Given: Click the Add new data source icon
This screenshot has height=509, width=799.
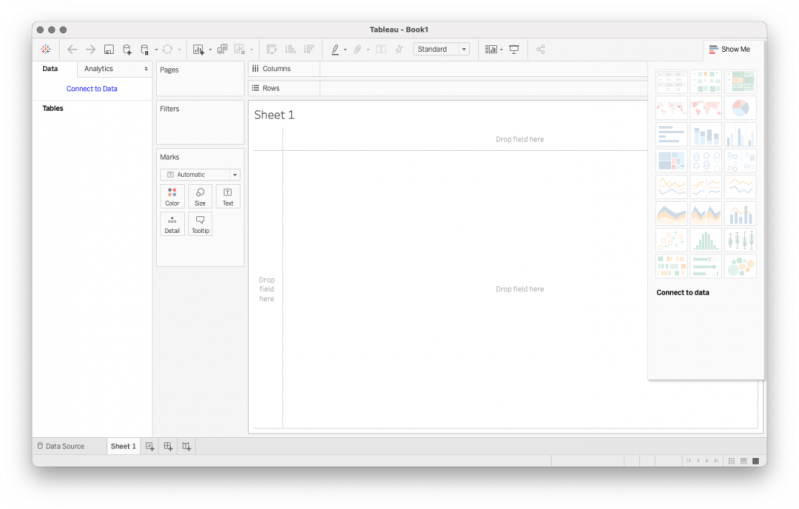Looking at the screenshot, I should [127, 49].
